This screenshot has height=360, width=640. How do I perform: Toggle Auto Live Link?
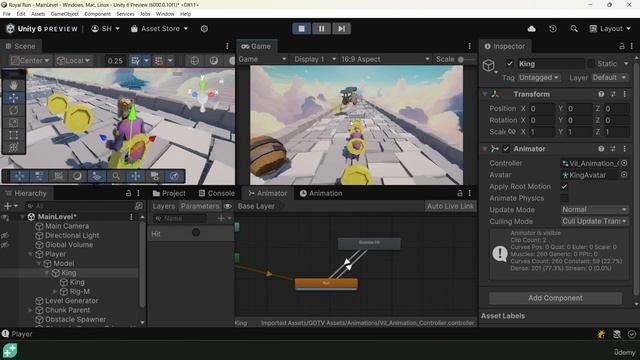(451, 206)
